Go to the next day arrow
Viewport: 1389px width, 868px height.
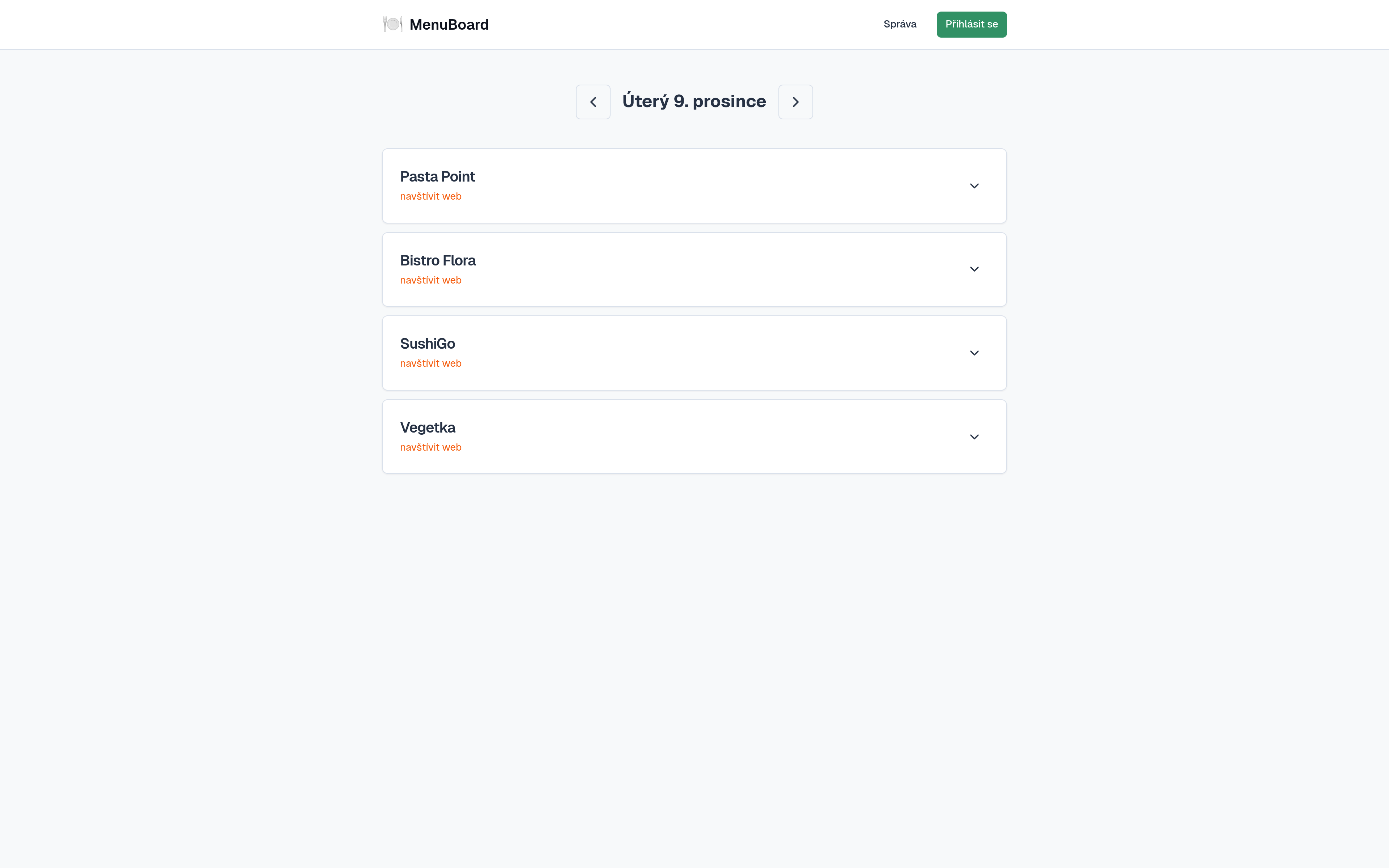pyautogui.click(x=795, y=102)
